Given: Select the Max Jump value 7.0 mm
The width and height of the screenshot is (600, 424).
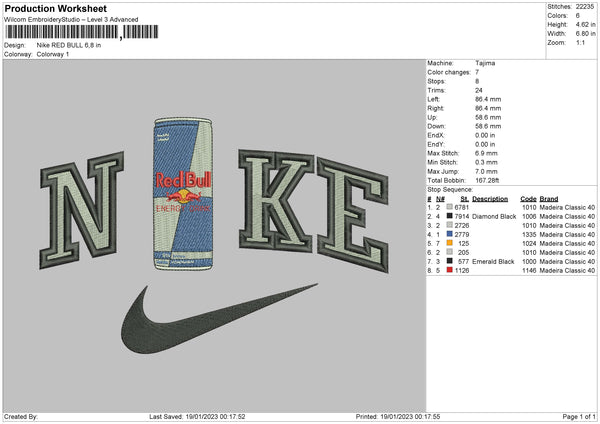Looking at the screenshot, I should coord(486,171).
